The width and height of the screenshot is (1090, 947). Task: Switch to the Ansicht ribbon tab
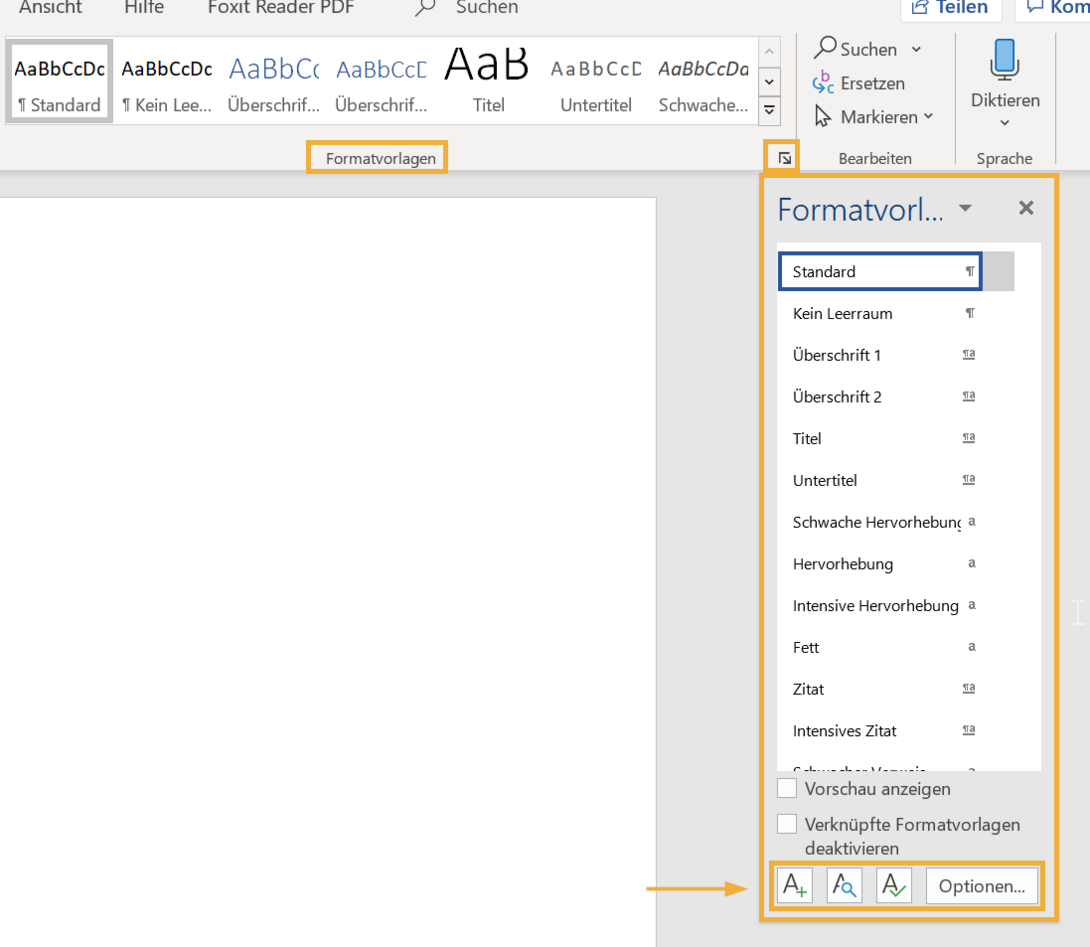click(x=50, y=8)
